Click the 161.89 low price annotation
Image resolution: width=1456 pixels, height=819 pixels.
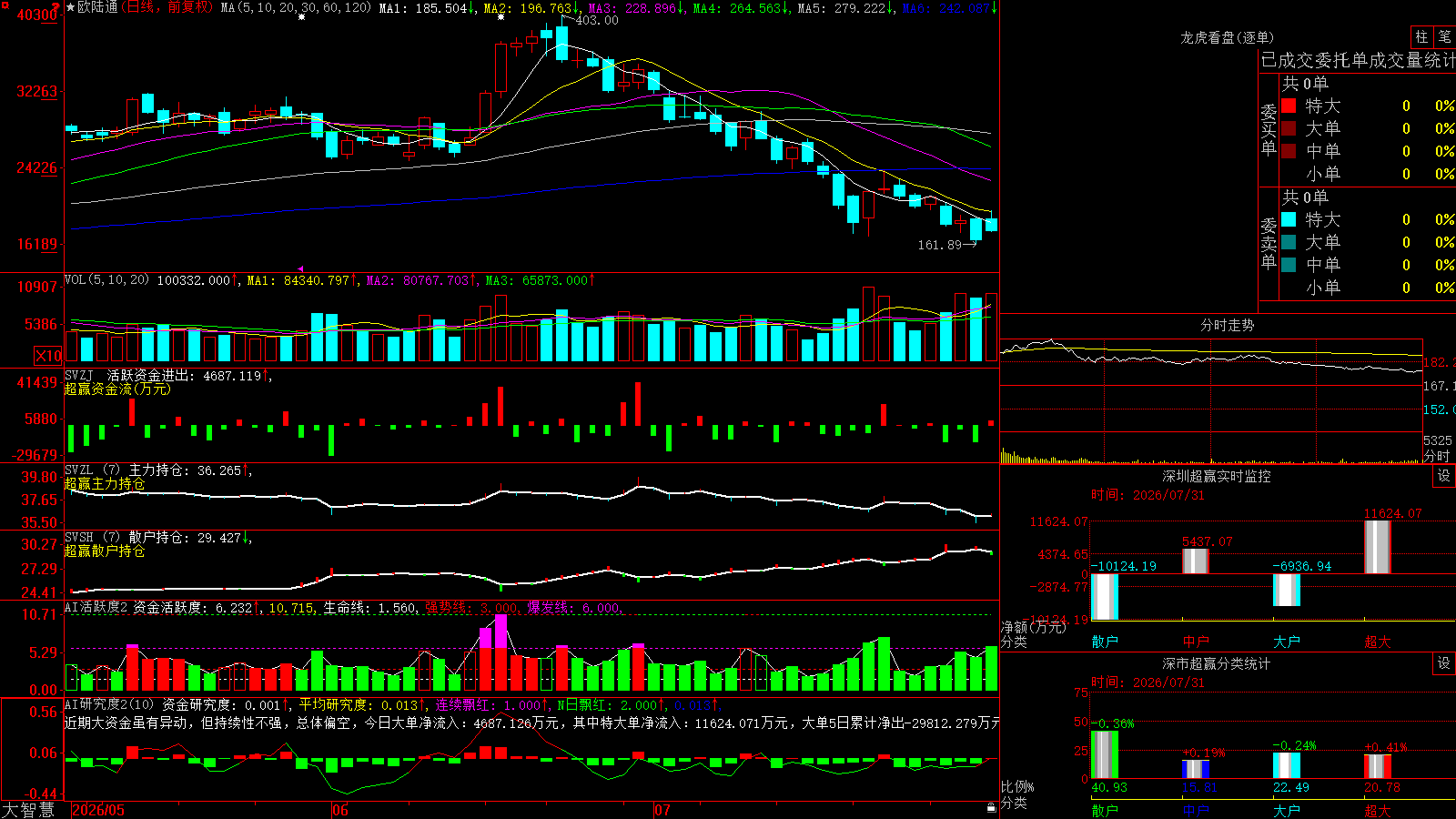coord(940,245)
